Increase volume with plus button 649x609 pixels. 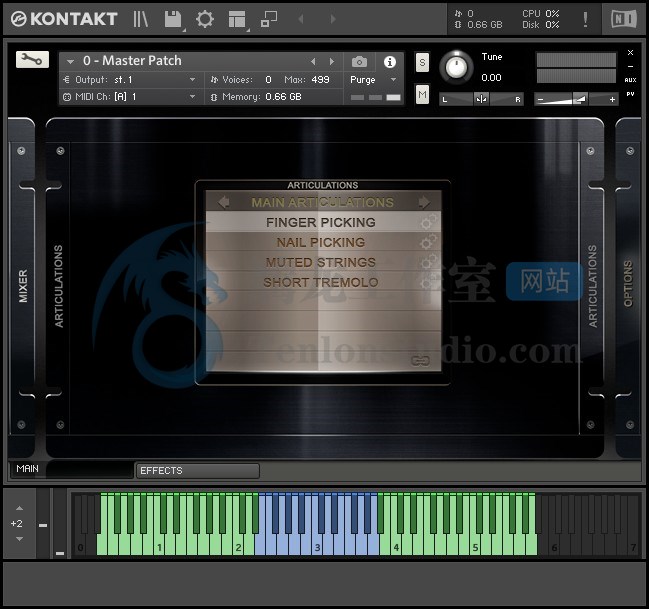(x=612, y=99)
